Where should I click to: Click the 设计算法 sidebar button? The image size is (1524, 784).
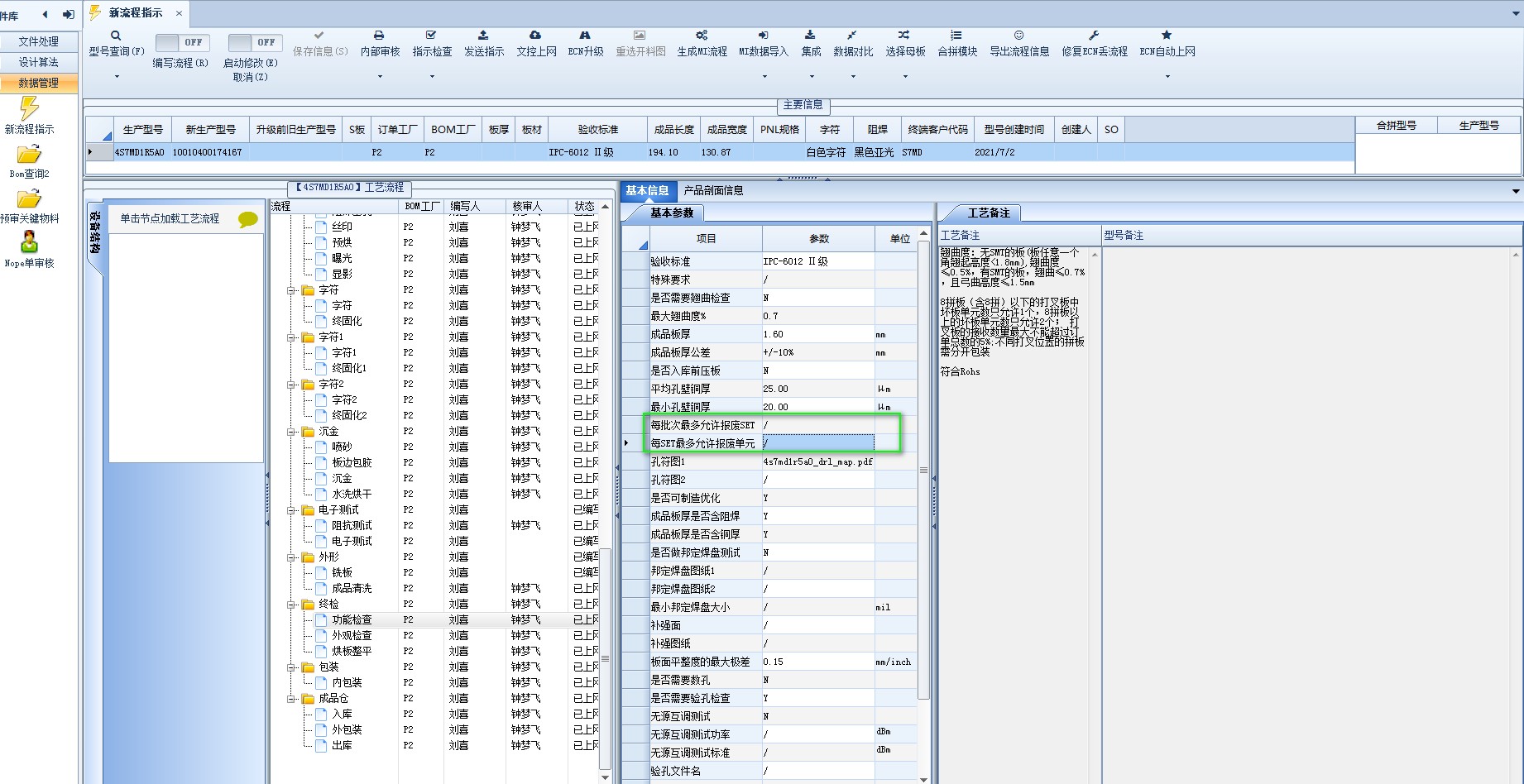[x=39, y=62]
